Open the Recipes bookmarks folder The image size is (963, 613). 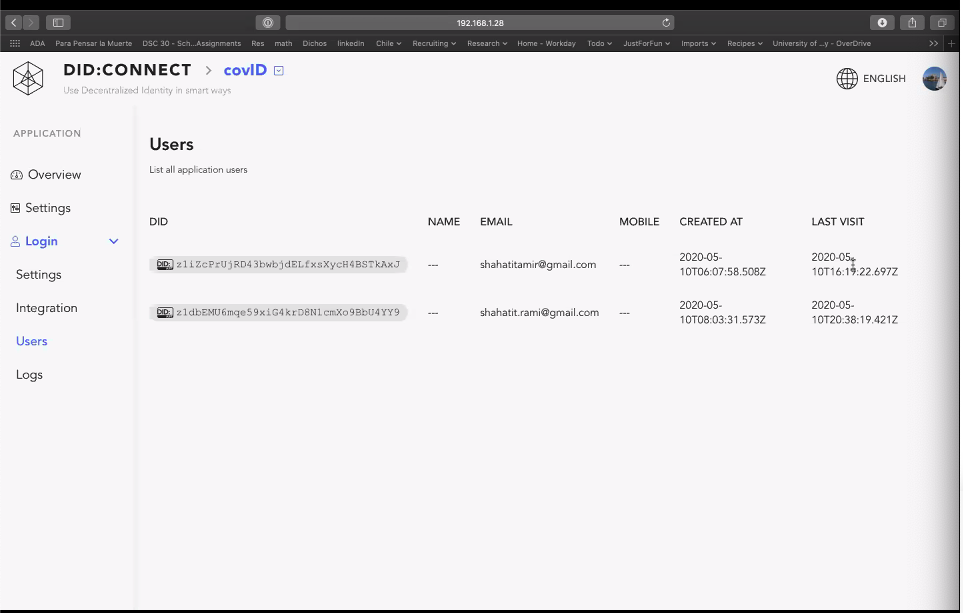click(x=745, y=44)
